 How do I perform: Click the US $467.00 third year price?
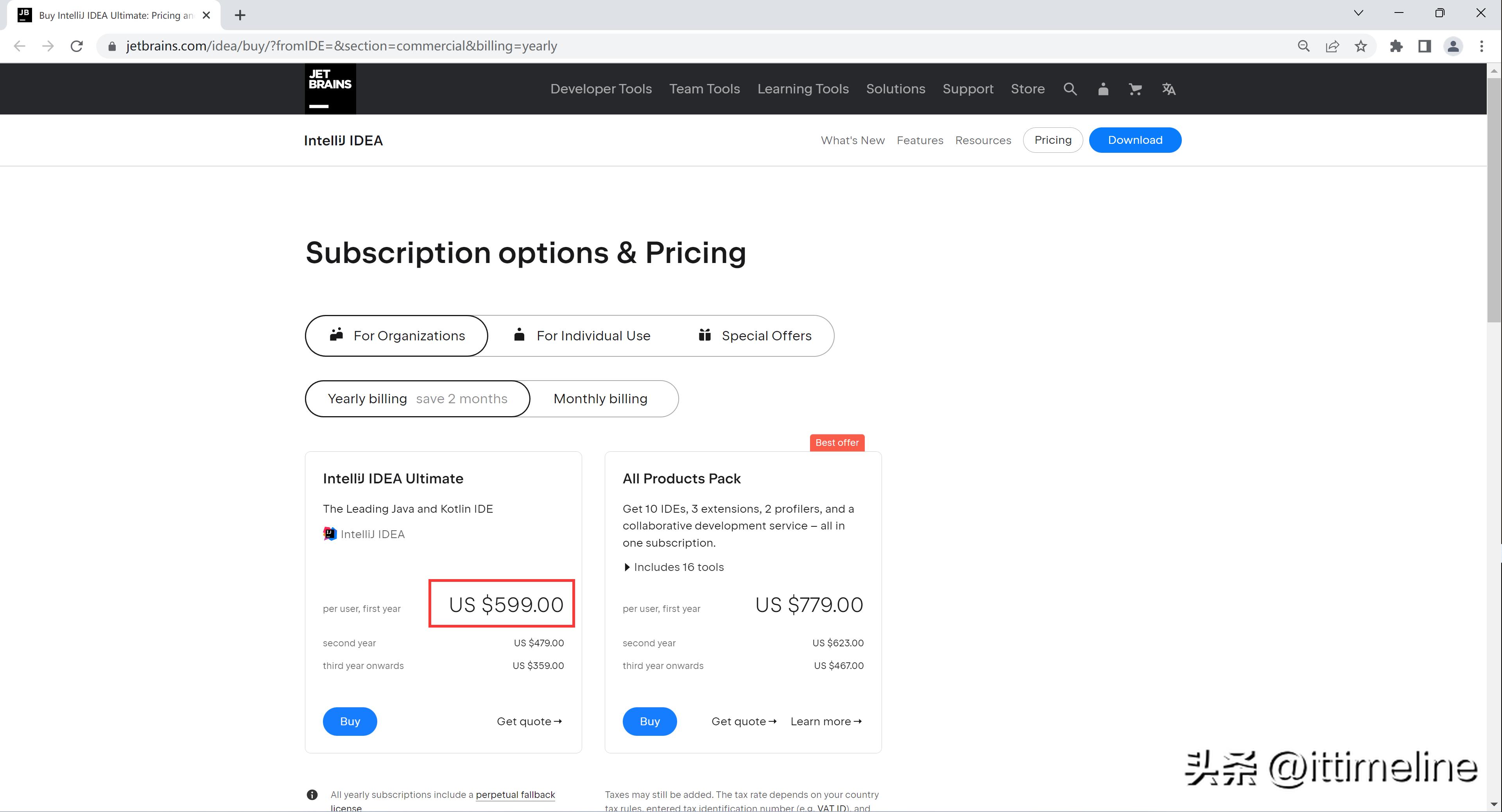[839, 666]
